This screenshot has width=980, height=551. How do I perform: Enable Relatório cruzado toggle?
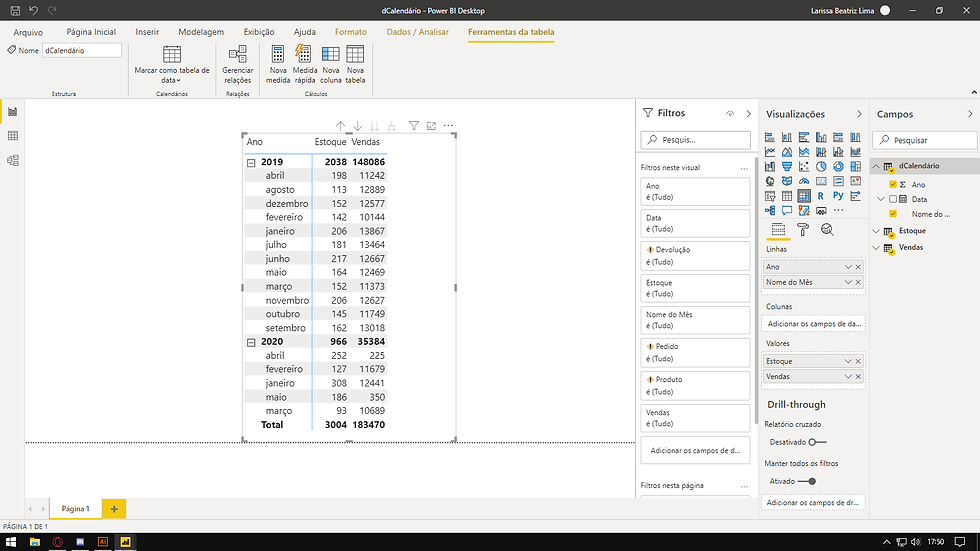817,442
